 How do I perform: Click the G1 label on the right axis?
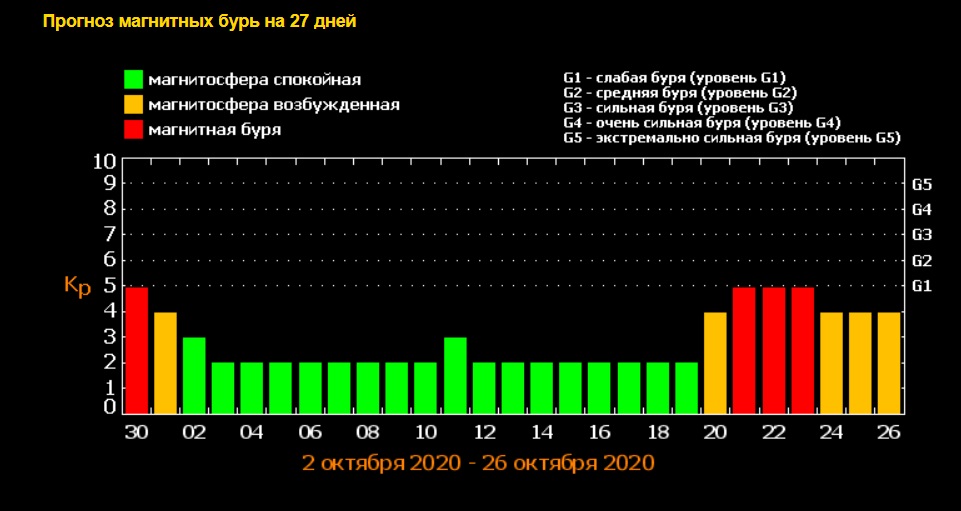[922, 286]
